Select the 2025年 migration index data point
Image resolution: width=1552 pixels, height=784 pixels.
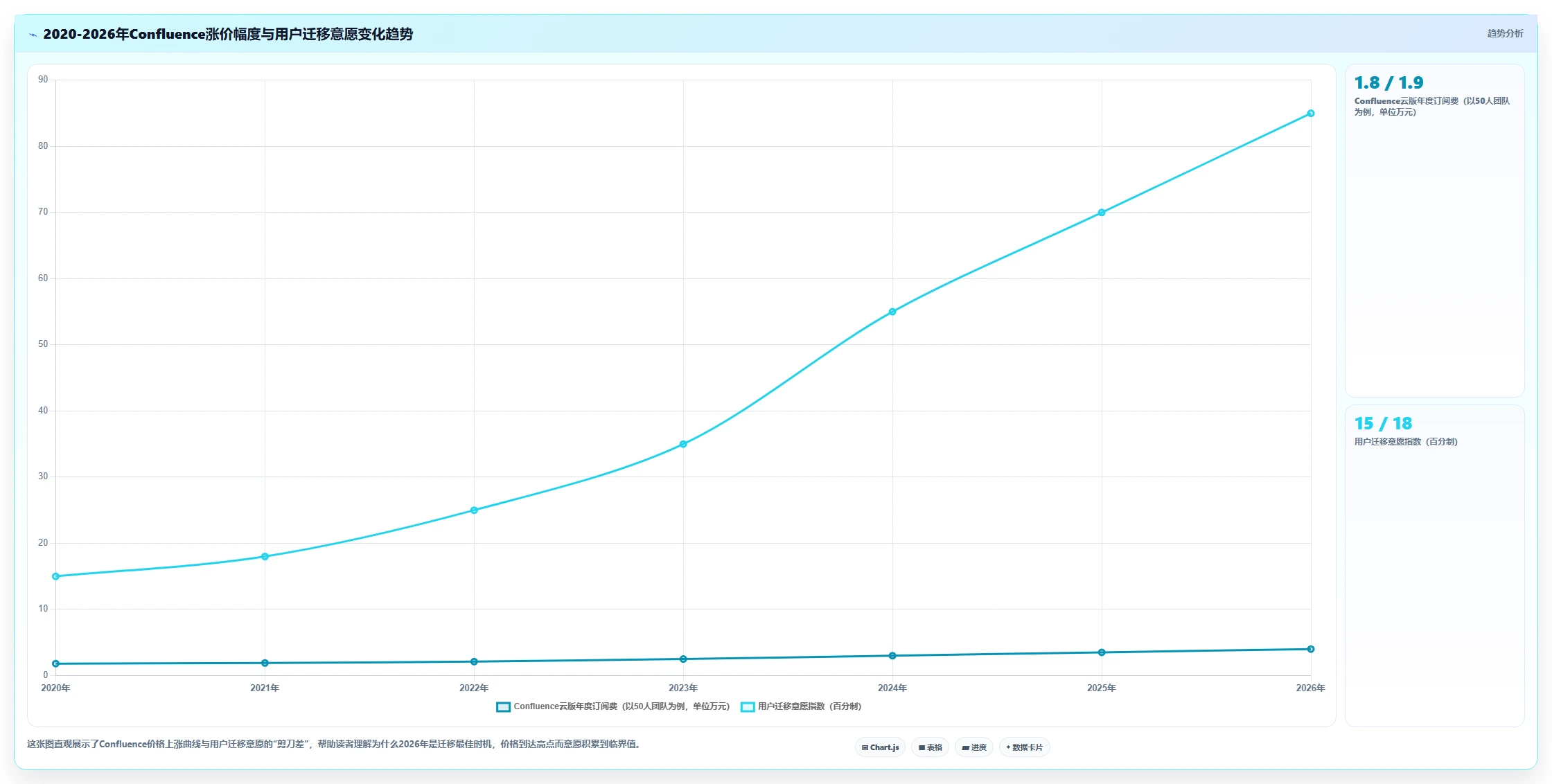click(1101, 213)
